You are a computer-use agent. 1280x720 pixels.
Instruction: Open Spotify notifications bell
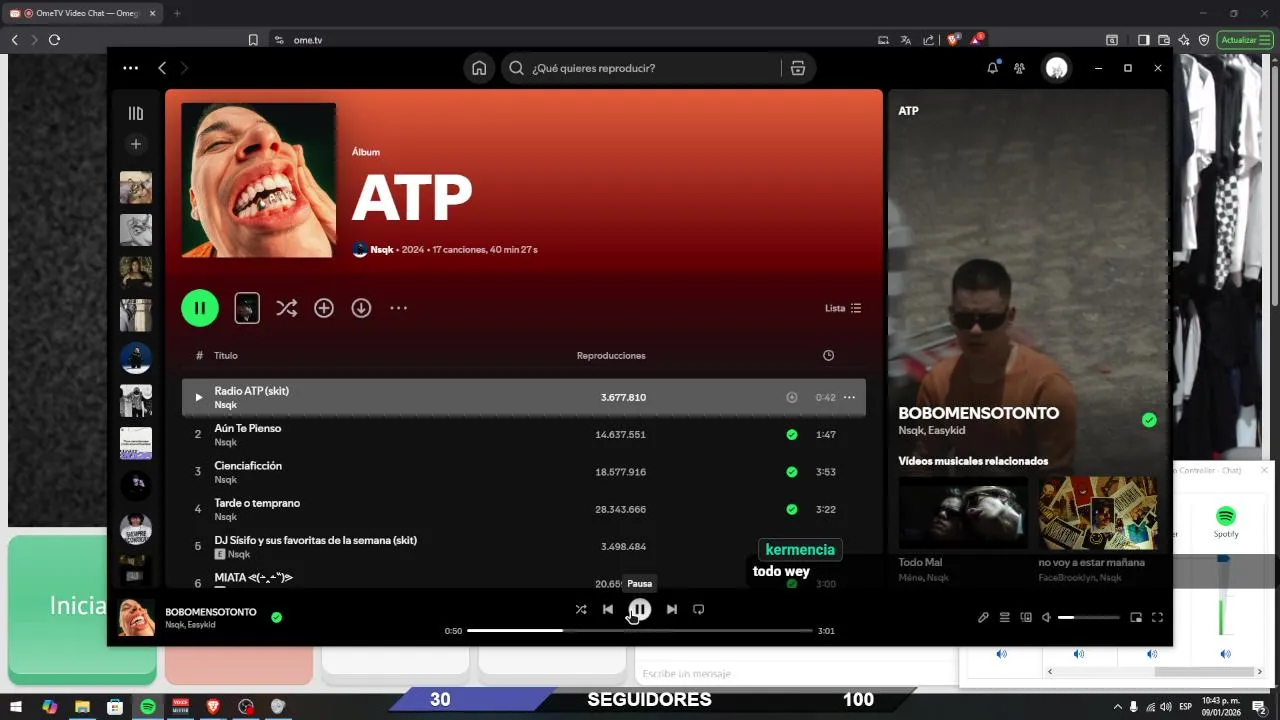992,68
